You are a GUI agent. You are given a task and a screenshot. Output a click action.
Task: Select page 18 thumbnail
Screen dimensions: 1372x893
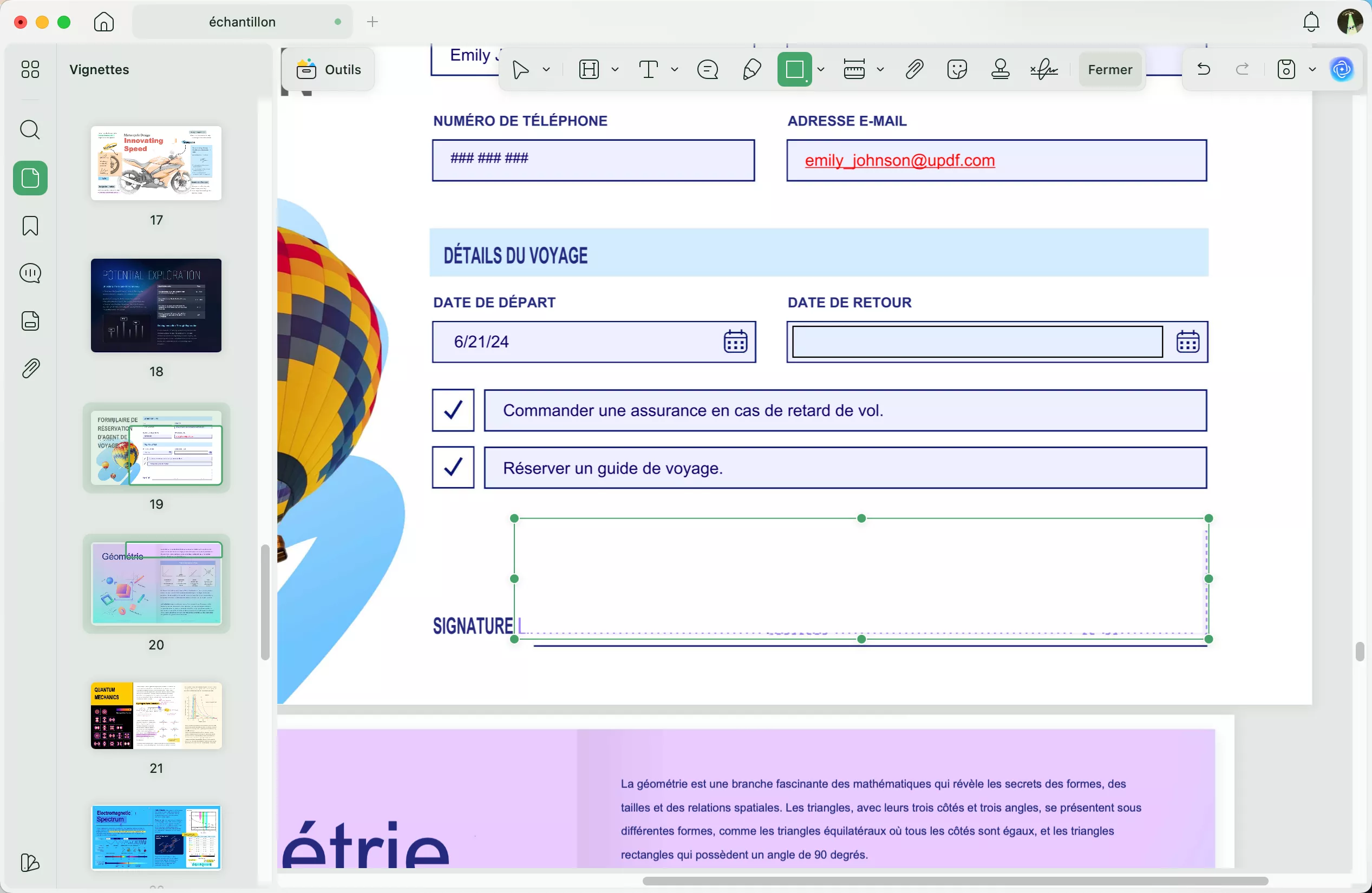click(156, 305)
